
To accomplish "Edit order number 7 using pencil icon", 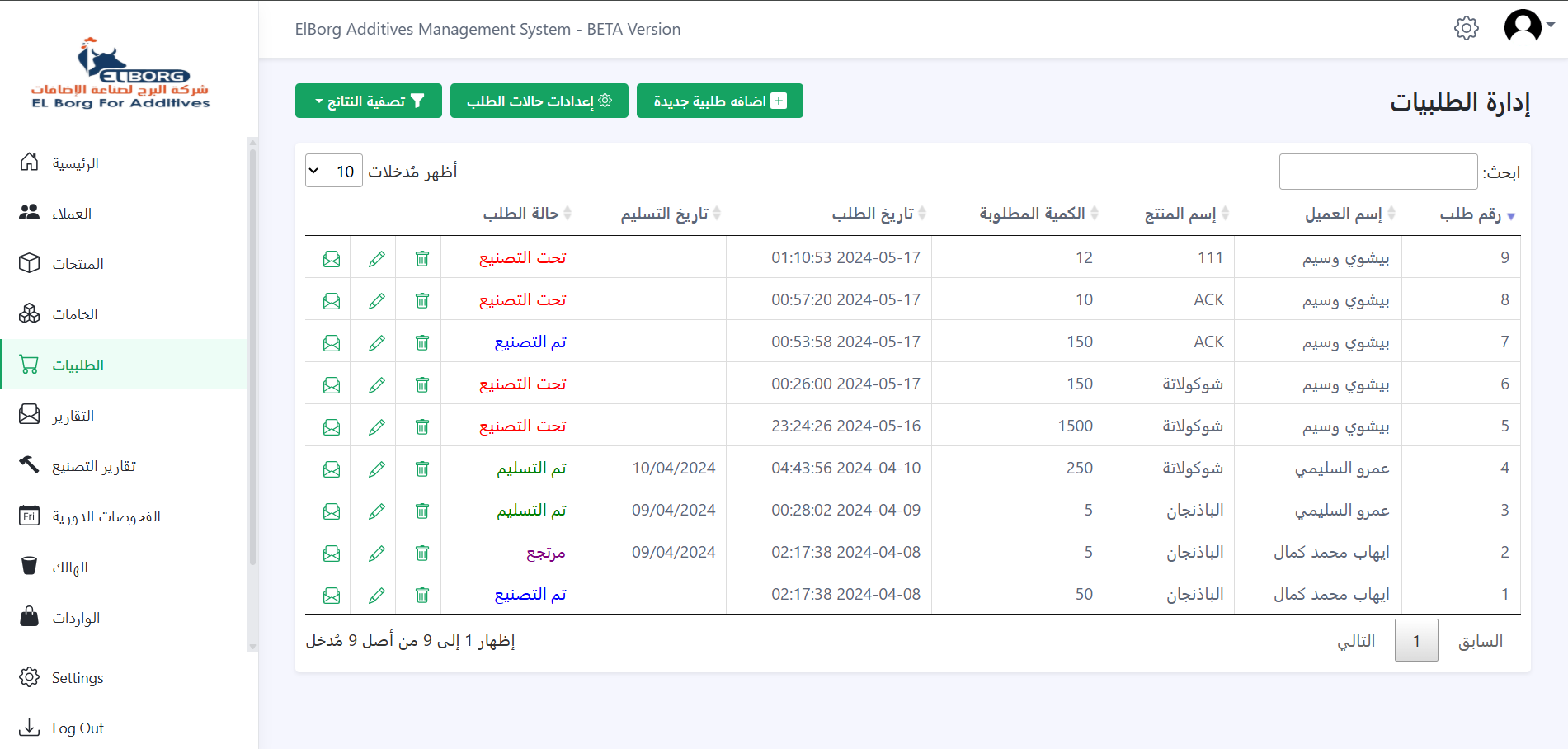I will click(376, 342).
